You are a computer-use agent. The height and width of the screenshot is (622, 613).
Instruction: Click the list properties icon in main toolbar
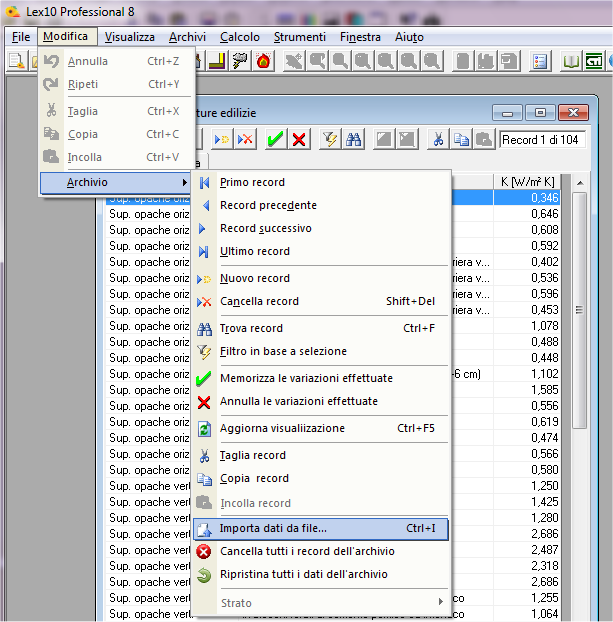540,61
